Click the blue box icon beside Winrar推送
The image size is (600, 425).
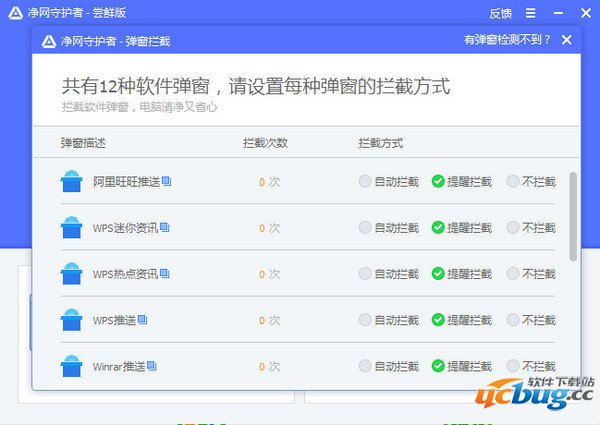pos(72,366)
